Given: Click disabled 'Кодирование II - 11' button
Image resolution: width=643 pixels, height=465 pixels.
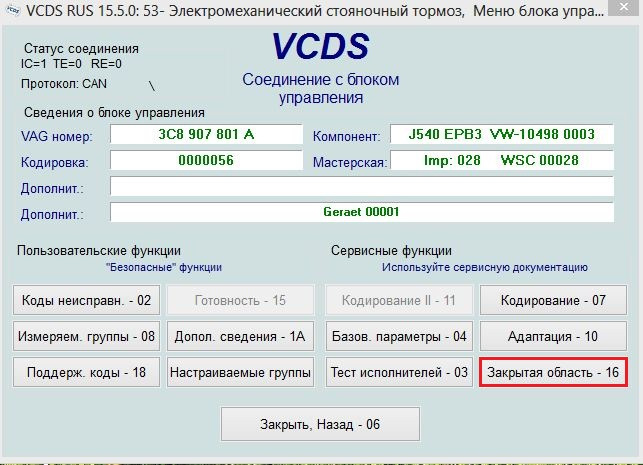Looking at the screenshot, I should tap(399, 300).
